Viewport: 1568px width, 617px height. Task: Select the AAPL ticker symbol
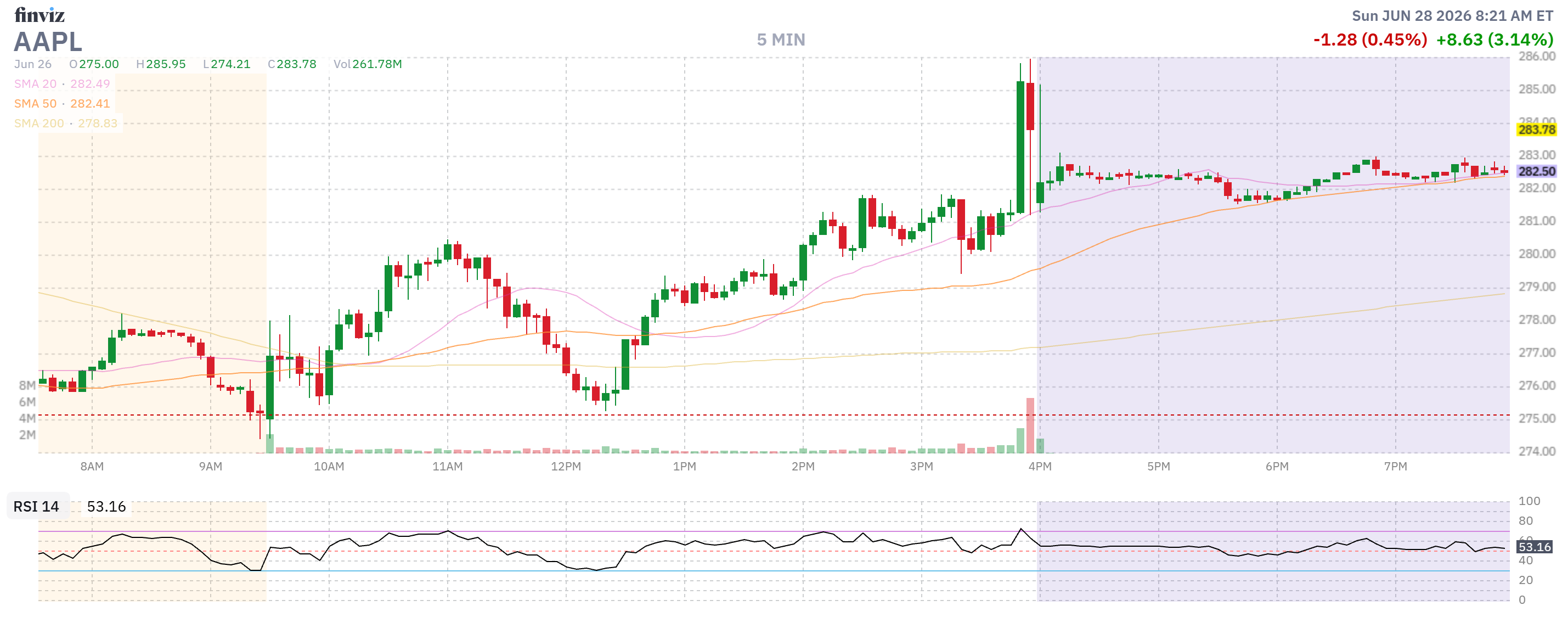tap(48, 42)
